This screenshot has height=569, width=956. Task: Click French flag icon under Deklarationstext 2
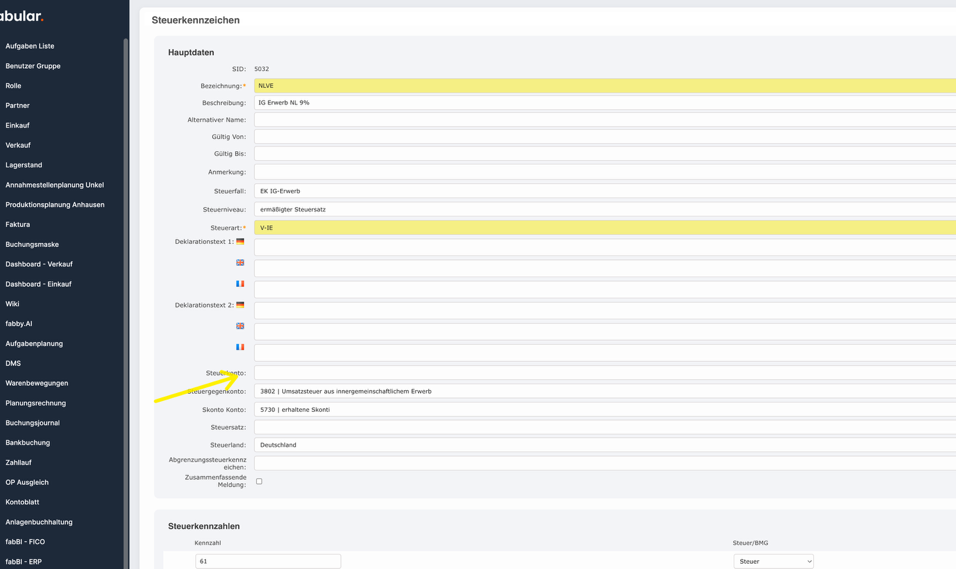[240, 347]
